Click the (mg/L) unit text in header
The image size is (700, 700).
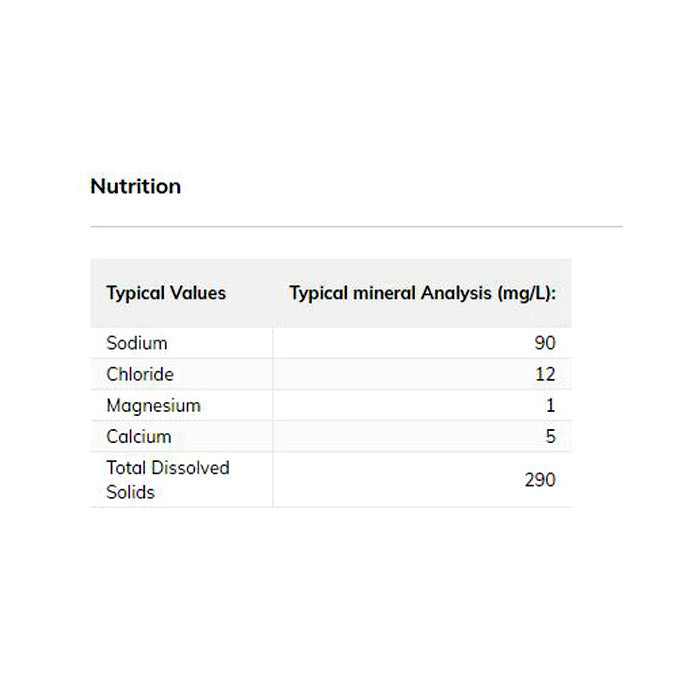(x=525, y=293)
